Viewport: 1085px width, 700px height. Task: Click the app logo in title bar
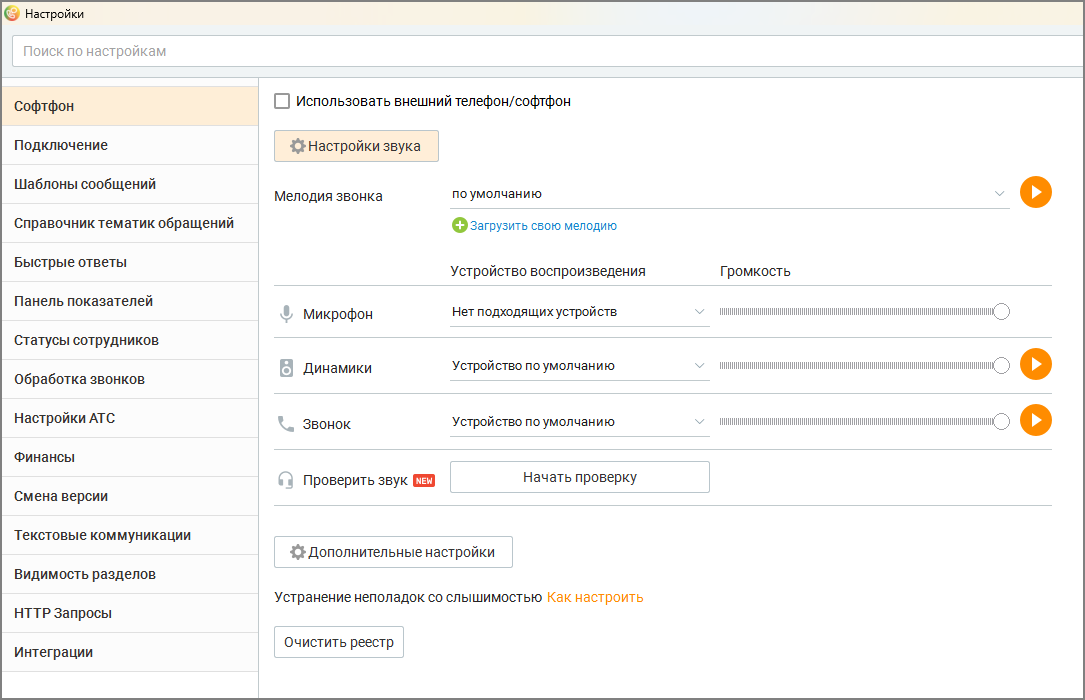pyautogui.click(x=12, y=13)
